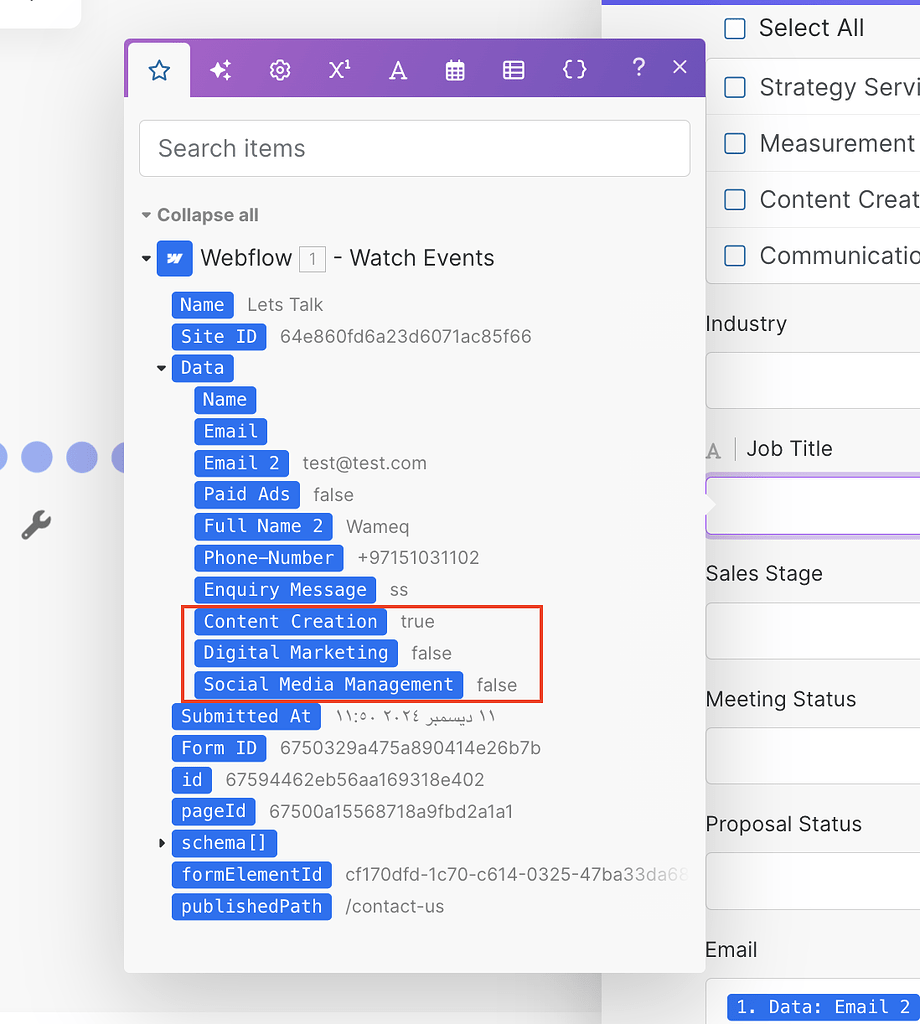Select the text functions A icon
The image size is (920, 1024).
point(397,70)
